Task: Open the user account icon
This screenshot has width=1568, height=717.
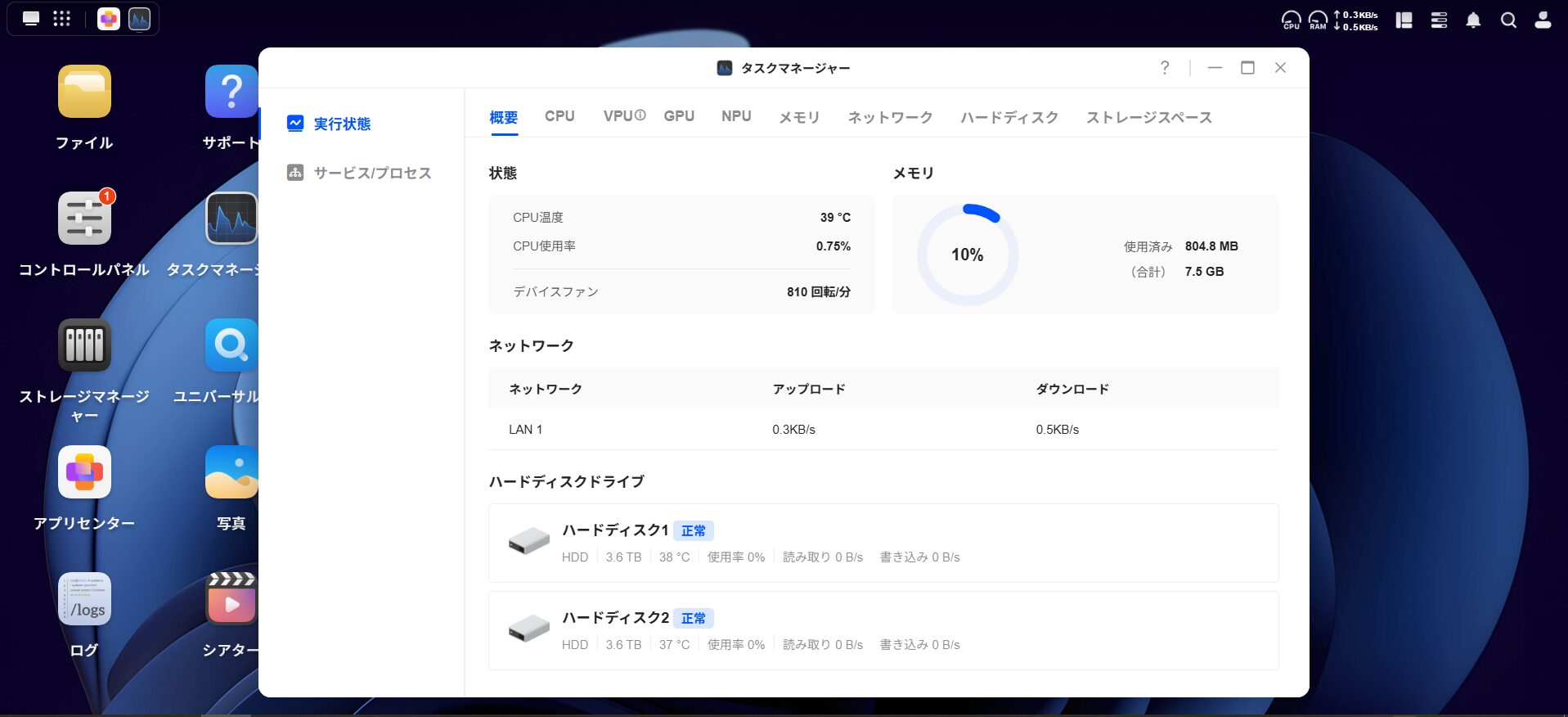Action: [1543, 20]
